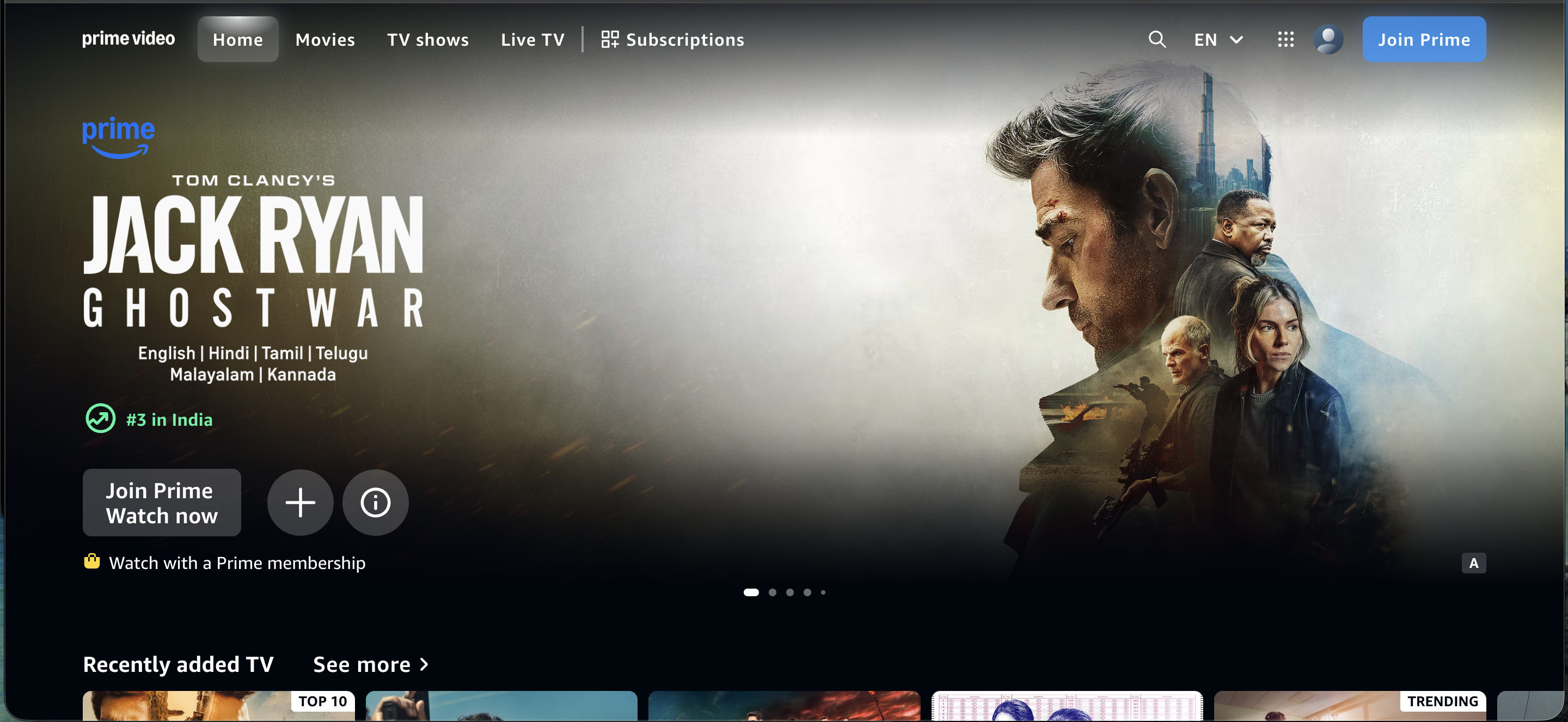Switch to the Movies tab
The width and height of the screenshot is (1568, 722).
pos(325,40)
